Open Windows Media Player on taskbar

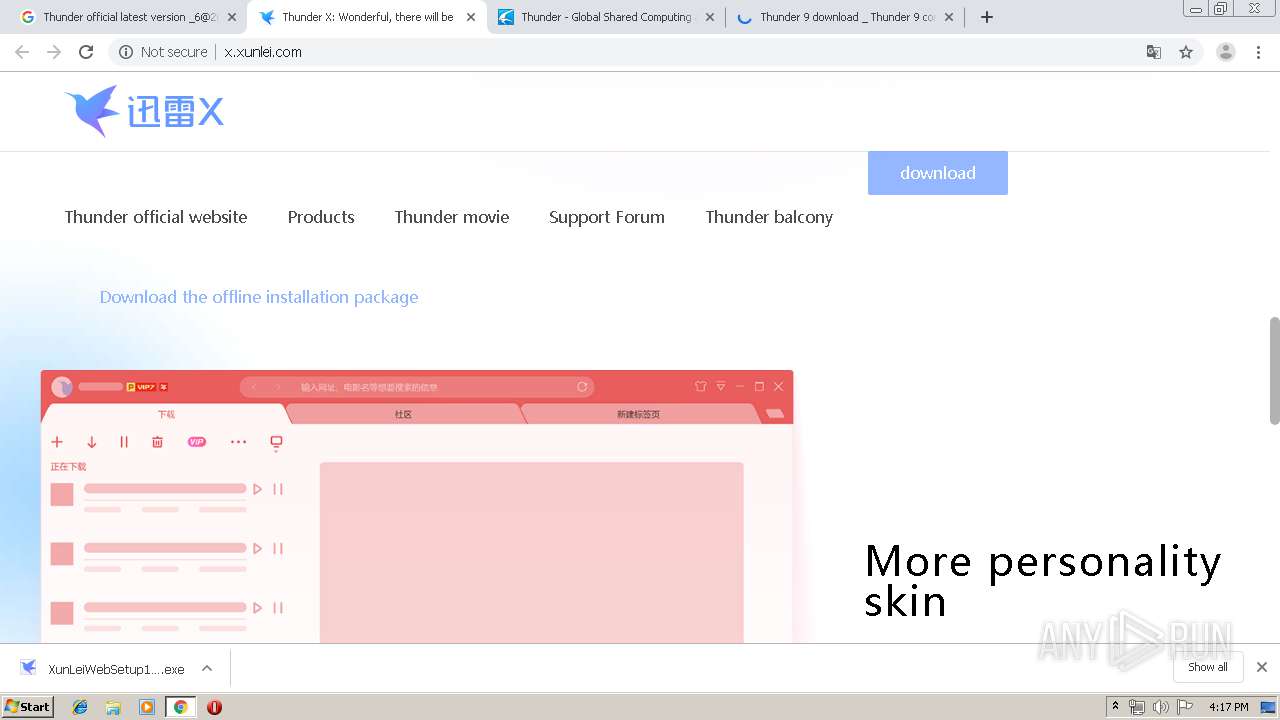(147, 707)
